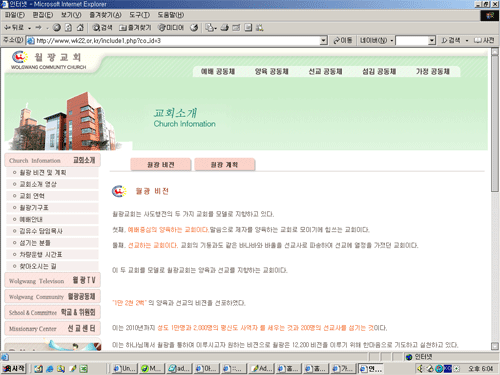Open the 섬기는 분들 sidebar link
The width and height of the screenshot is (500, 375).
point(35,243)
